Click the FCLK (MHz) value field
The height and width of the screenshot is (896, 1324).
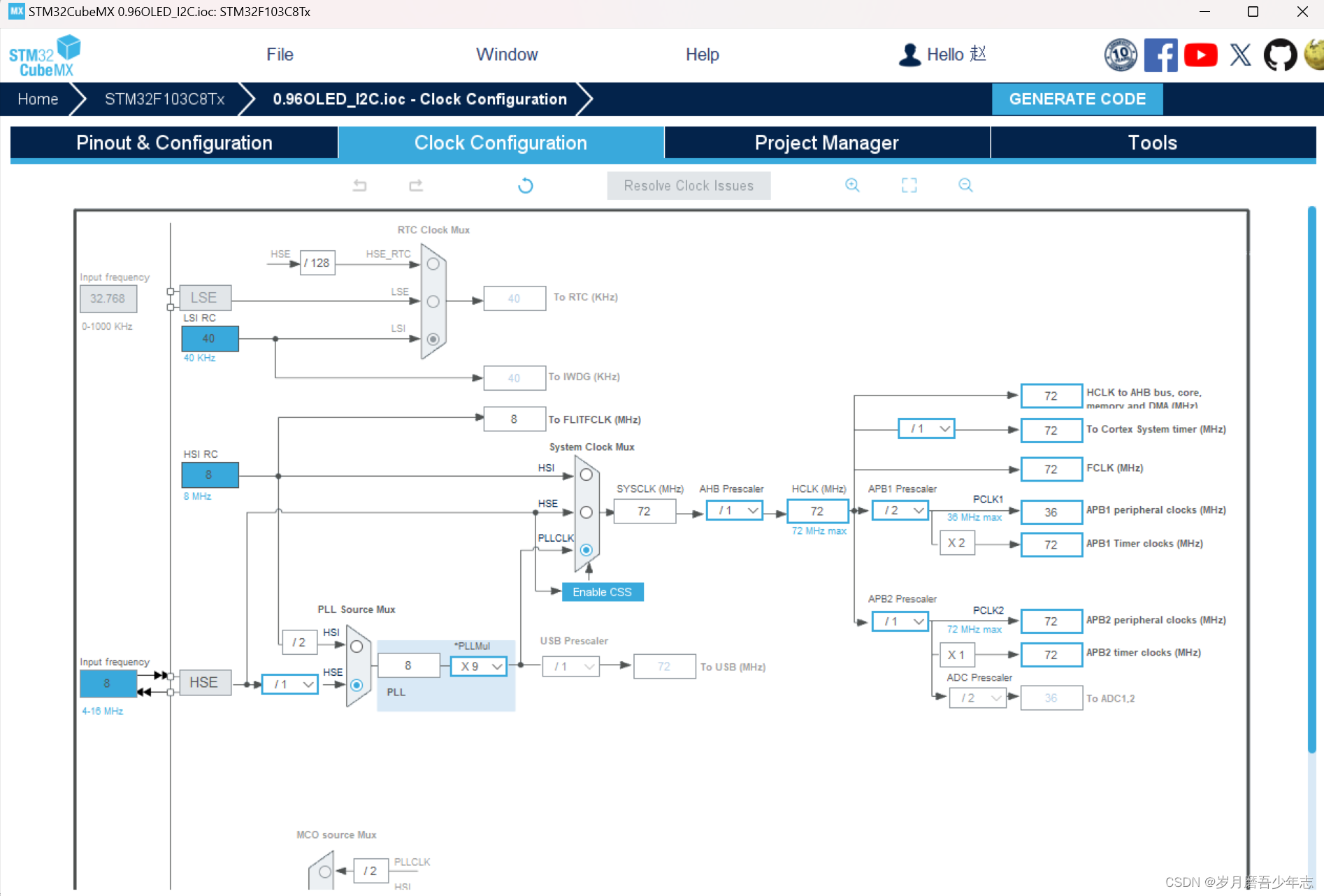1051,470
